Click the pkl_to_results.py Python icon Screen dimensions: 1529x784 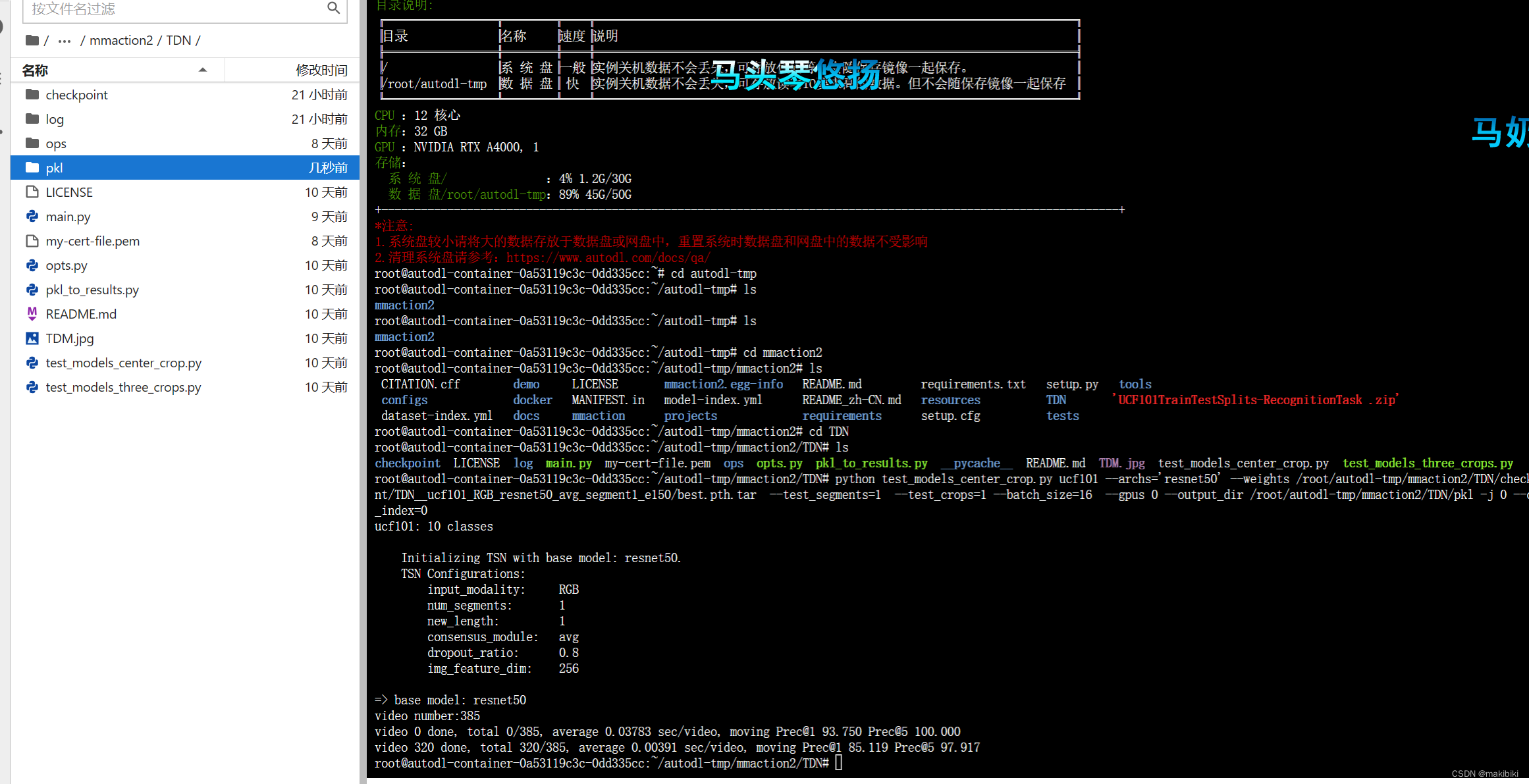(x=32, y=290)
